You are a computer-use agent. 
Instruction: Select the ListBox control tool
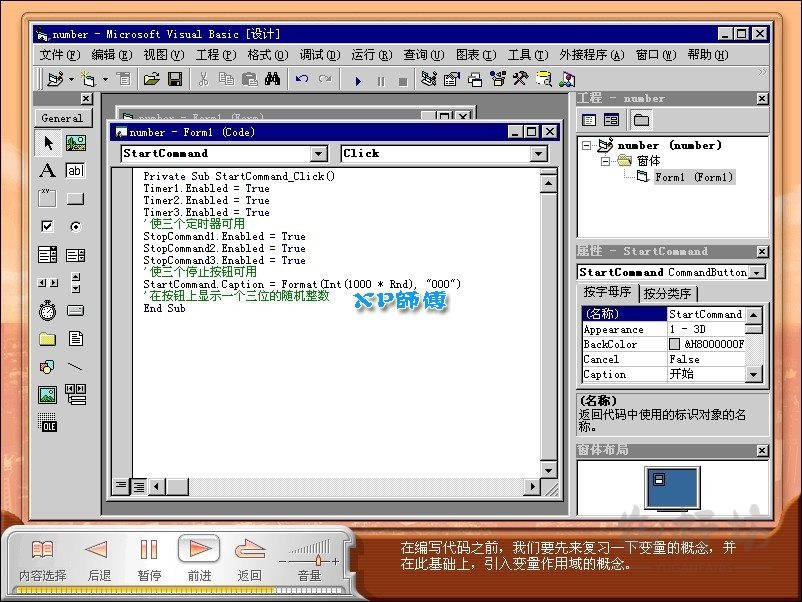click(76, 255)
